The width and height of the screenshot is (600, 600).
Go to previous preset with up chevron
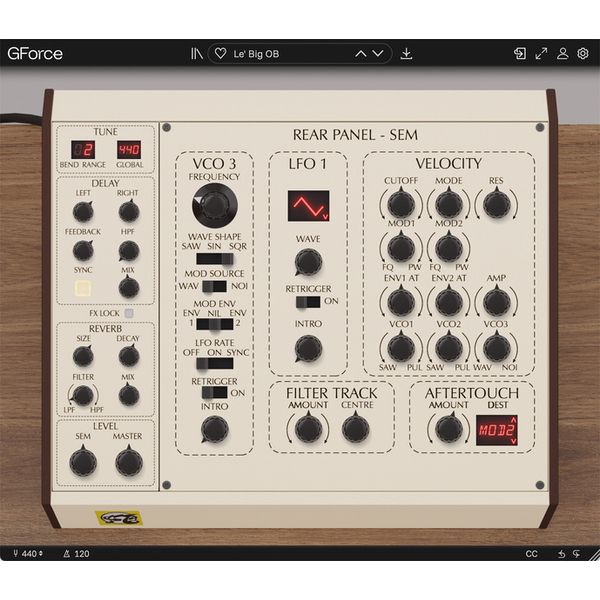[x=360, y=54]
